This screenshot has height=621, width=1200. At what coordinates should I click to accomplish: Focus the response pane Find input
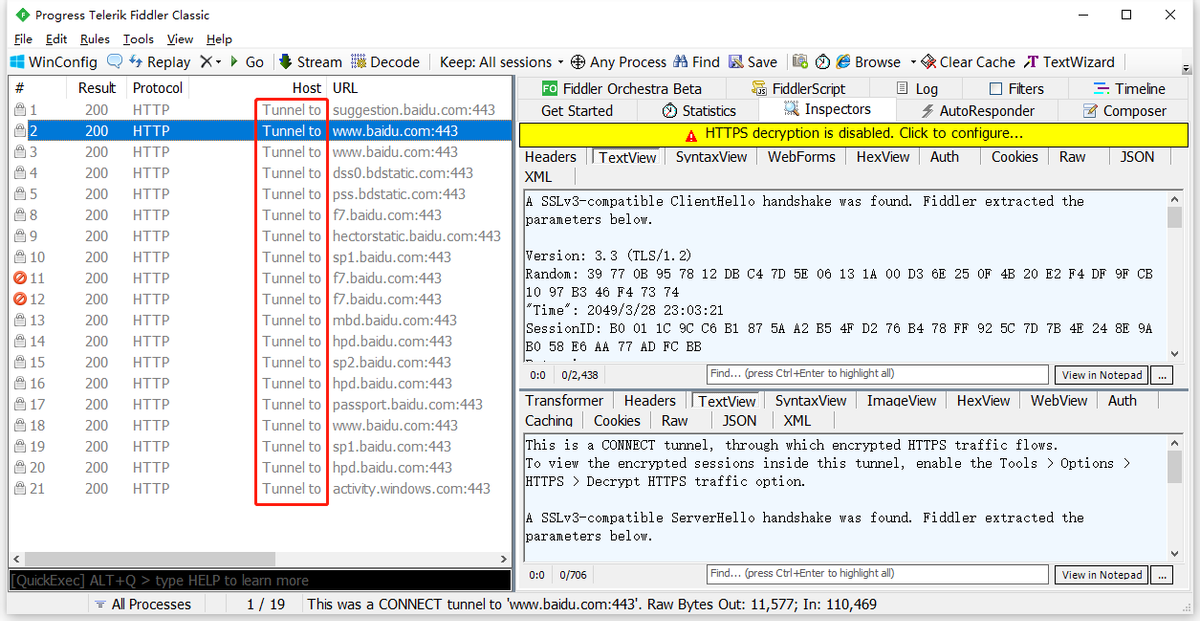878,574
